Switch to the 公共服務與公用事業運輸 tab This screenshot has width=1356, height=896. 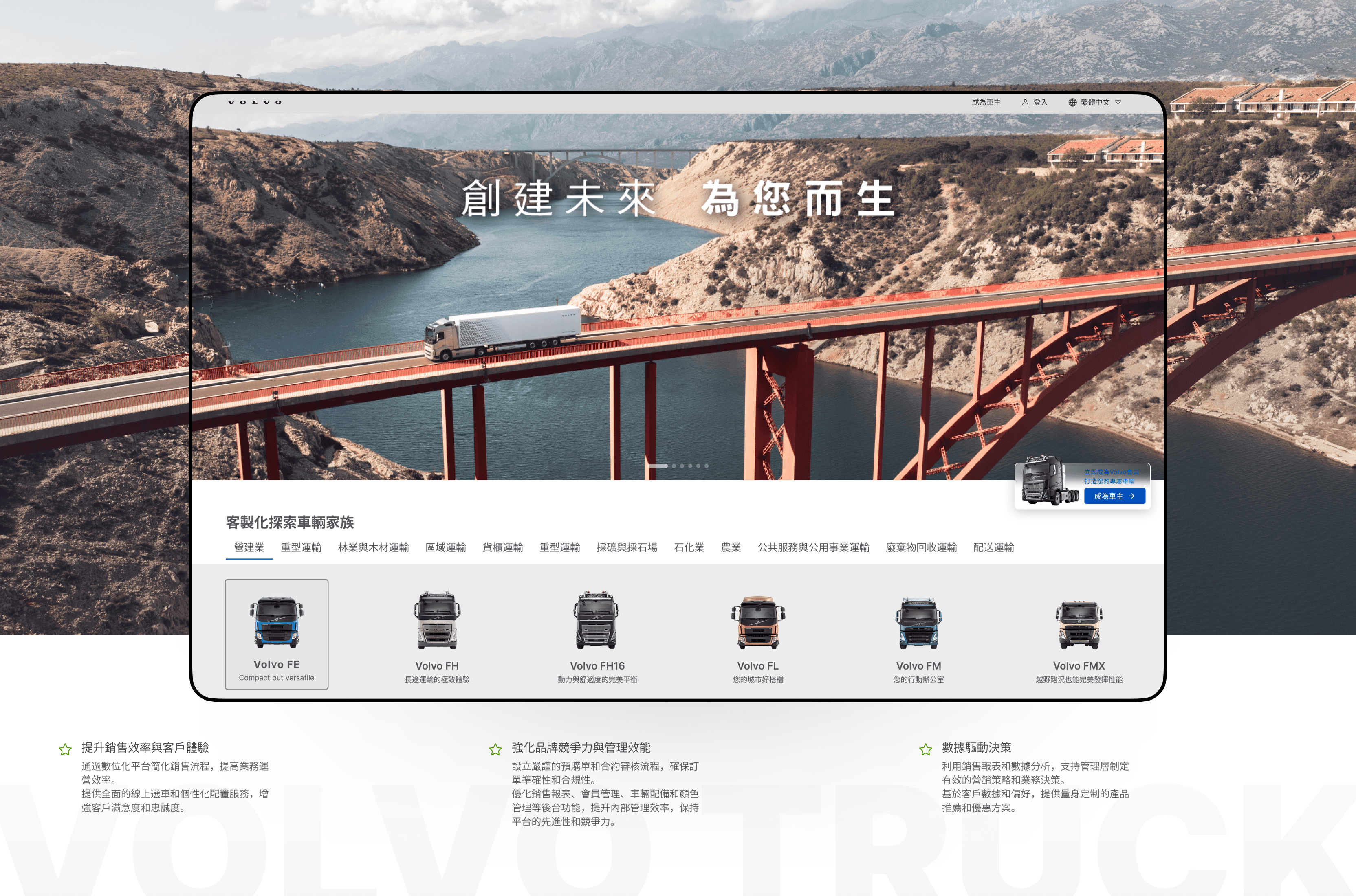pos(814,547)
